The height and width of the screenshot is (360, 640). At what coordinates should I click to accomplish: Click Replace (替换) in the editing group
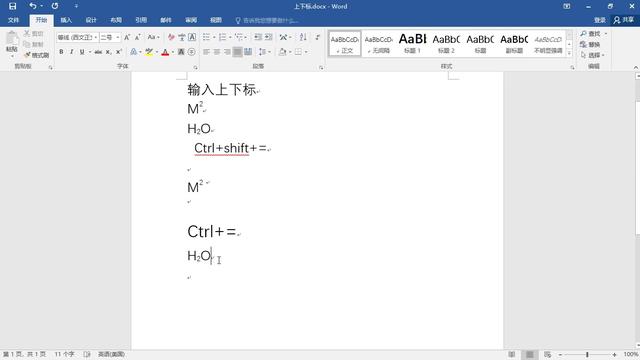point(591,44)
